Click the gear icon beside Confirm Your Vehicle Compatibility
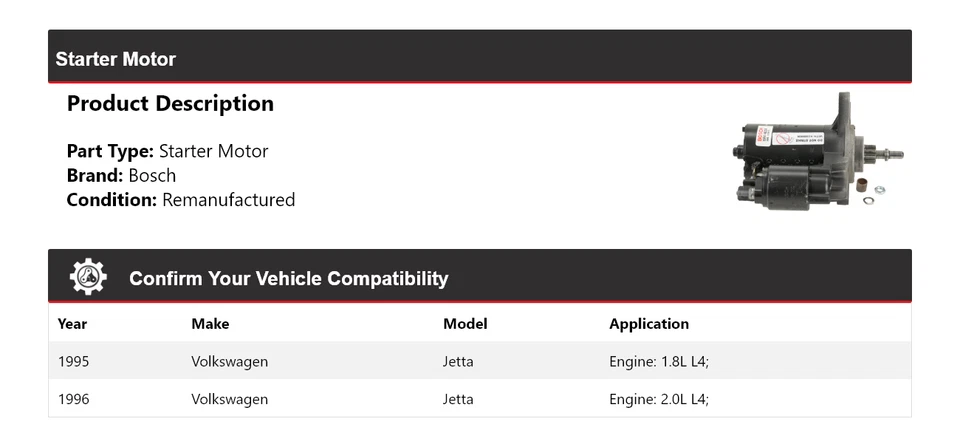 pyautogui.click(x=88, y=277)
